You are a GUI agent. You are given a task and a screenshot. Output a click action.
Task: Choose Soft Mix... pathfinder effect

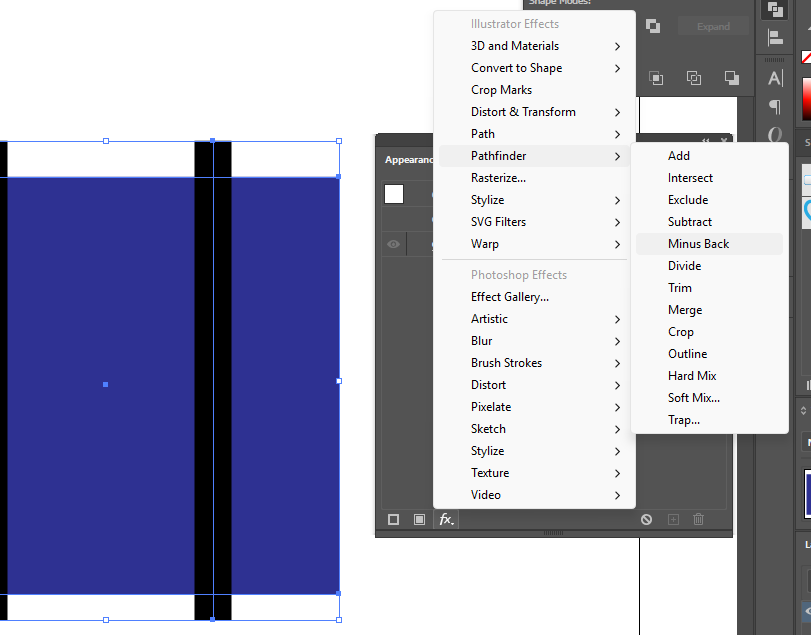(709, 398)
